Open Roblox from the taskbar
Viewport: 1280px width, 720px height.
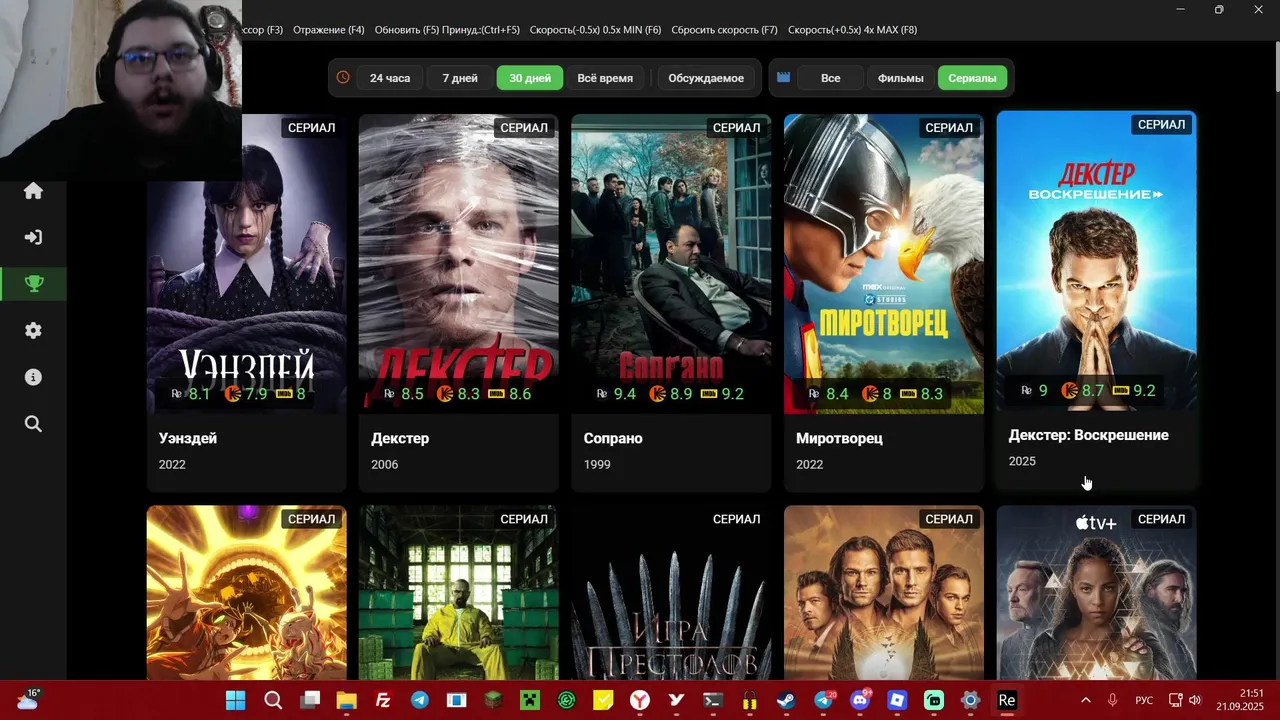[x=897, y=700]
